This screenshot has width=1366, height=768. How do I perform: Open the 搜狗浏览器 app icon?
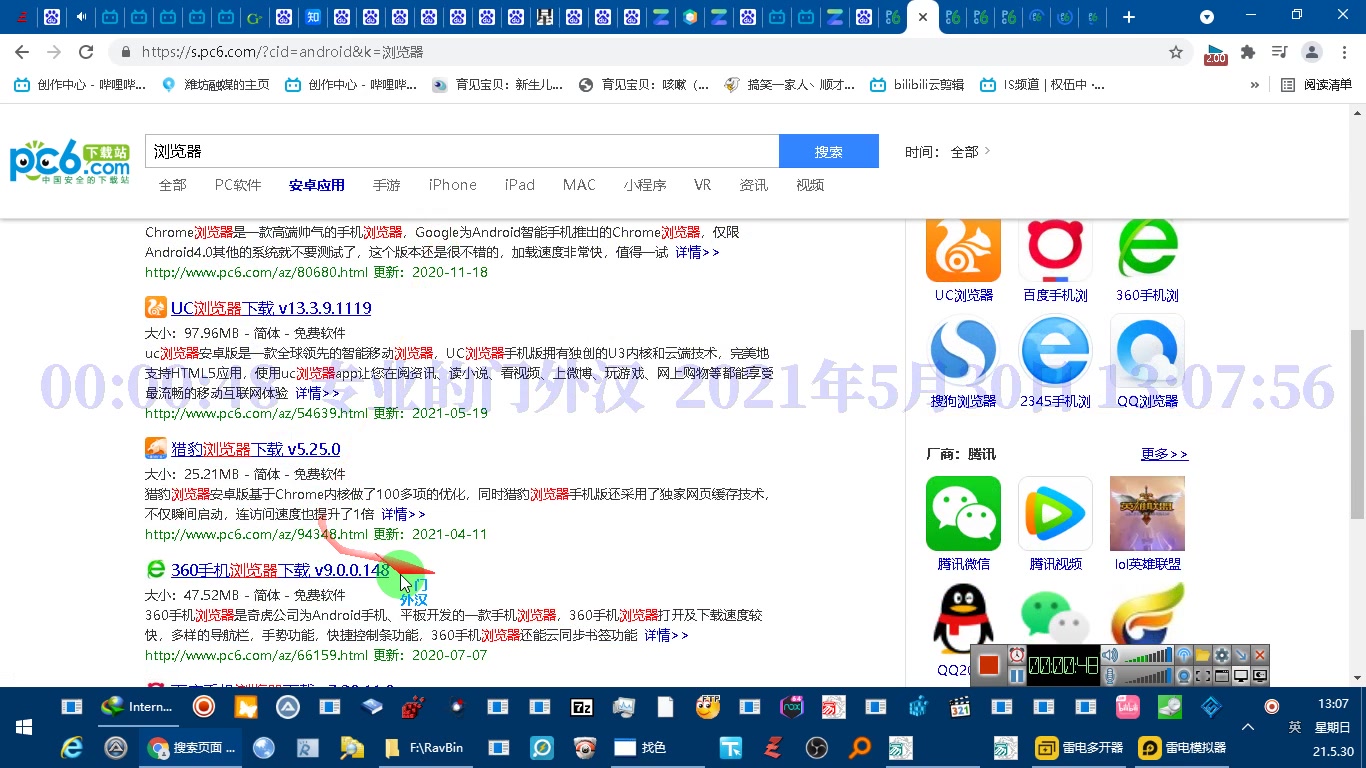(963, 352)
